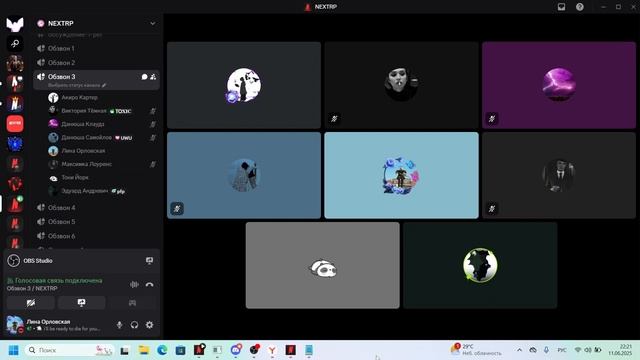Viewport: 640px width, 360px height.
Task: Open OBS Studio from the taskbar
Action: (x=254, y=350)
